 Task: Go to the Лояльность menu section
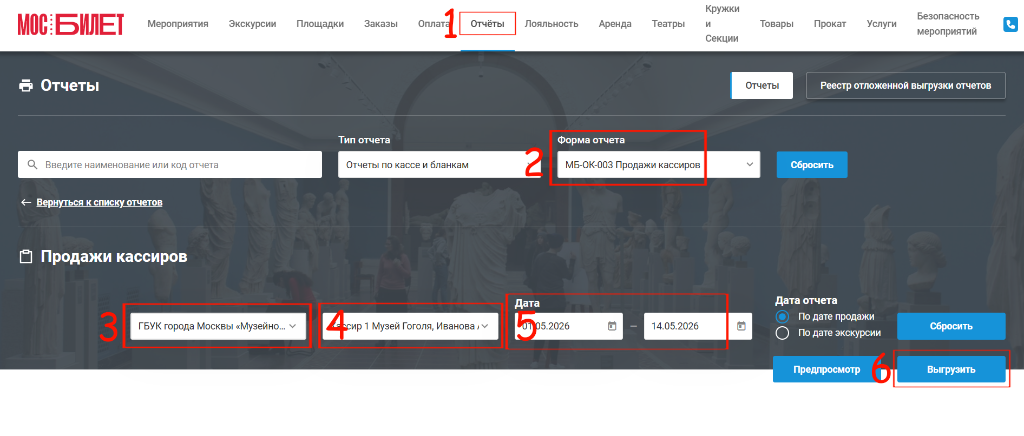pos(551,24)
